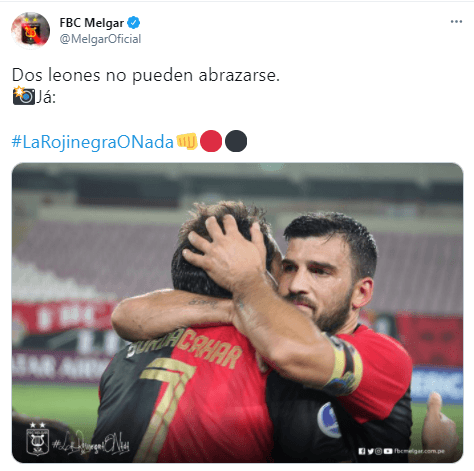Viewport: 474px width, 471px height.
Task: Click the Melgar crest watermark in photo
Action: pyautogui.click(x=38, y=439)
